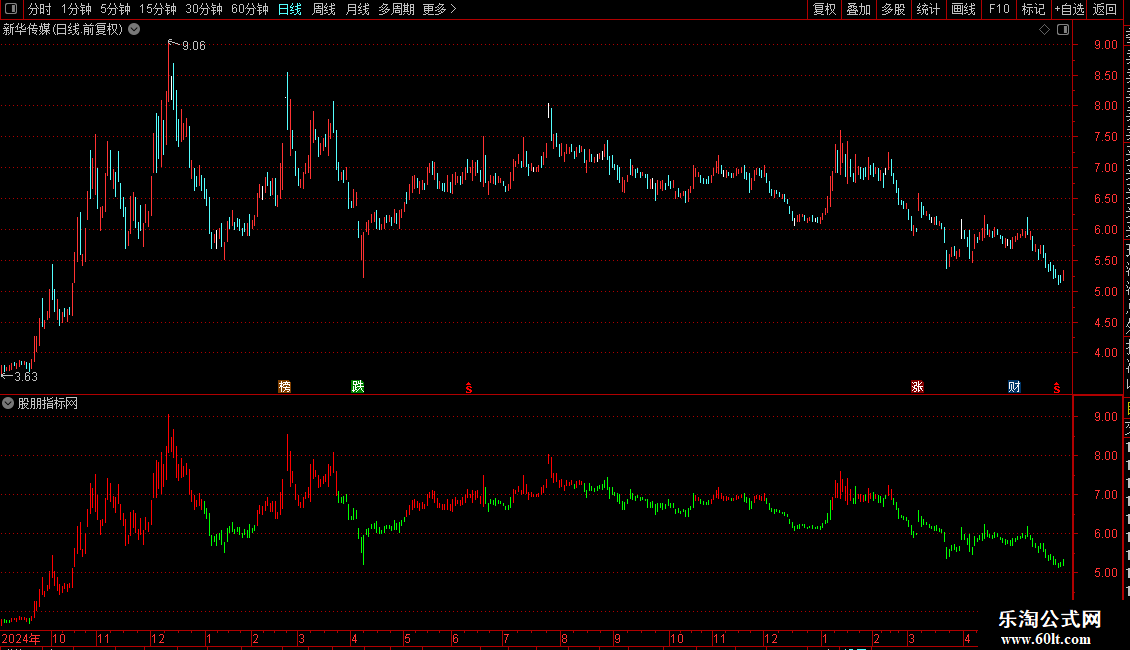Click the panel layout icon at top-left
1130x650 pixels.
(x=11, y=9)
